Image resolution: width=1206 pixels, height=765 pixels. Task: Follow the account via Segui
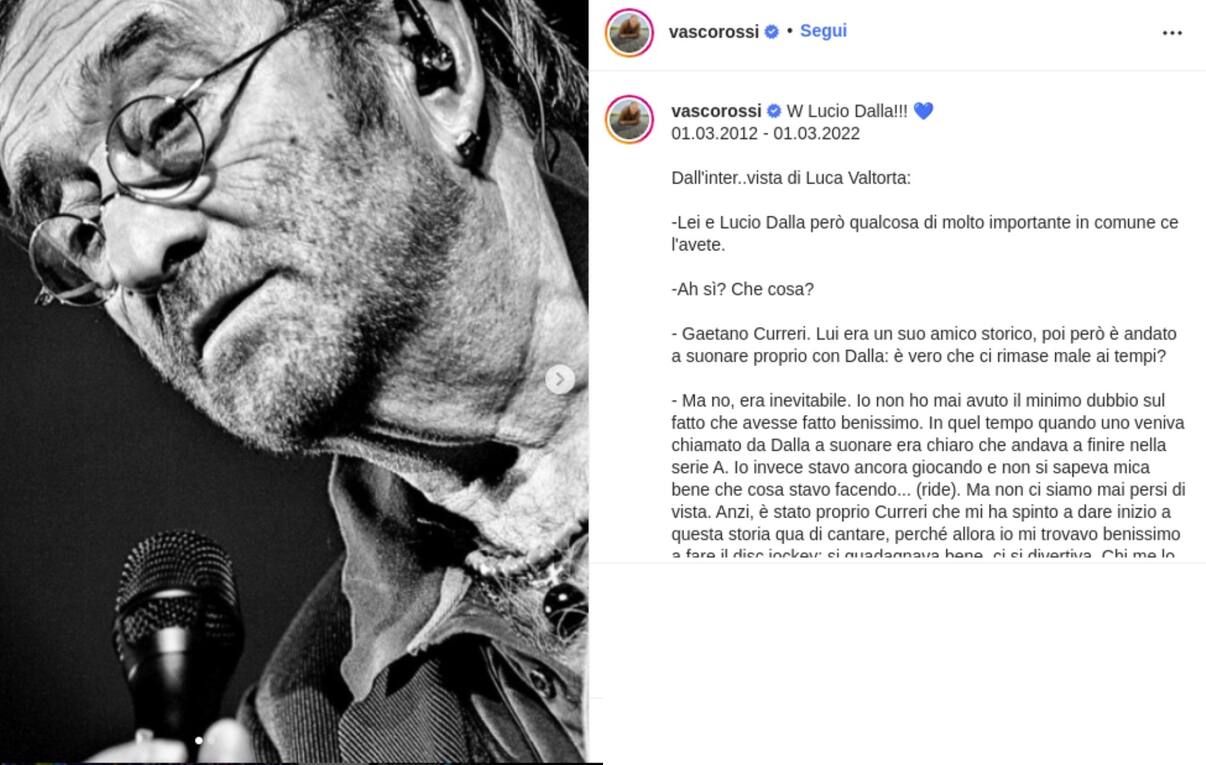point(823,31)
